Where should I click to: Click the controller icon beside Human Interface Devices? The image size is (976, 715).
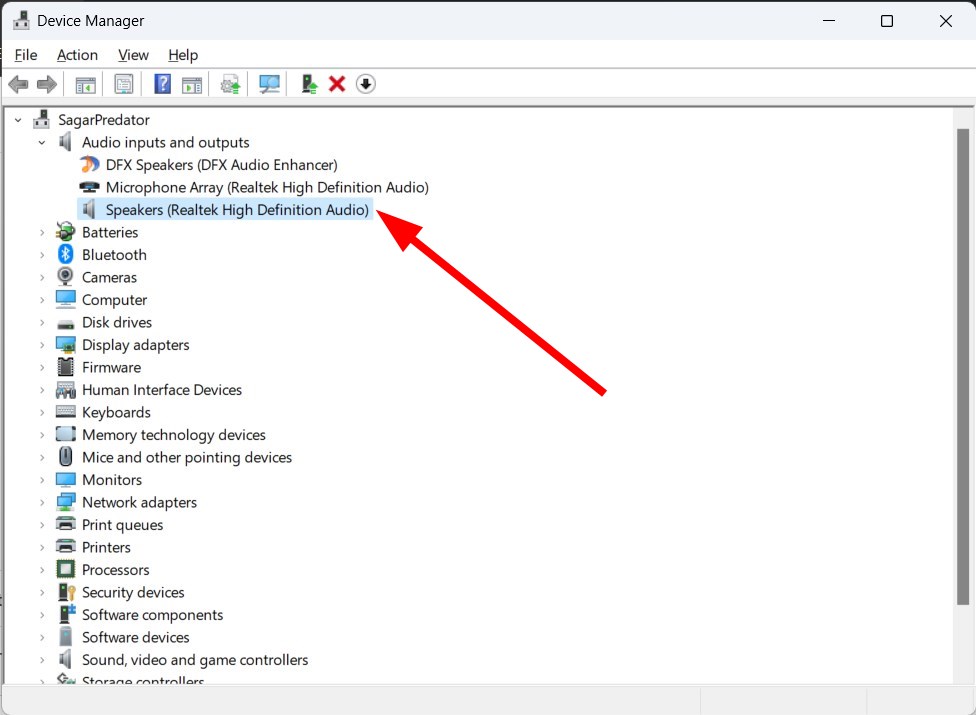point(65,390)
